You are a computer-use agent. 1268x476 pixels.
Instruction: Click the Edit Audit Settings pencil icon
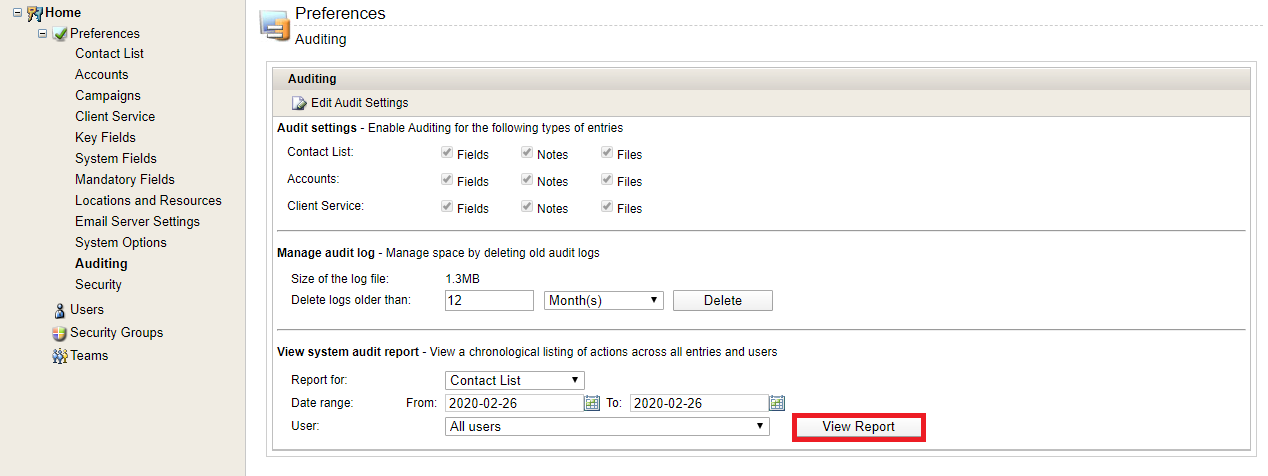pyautogui.click(x=299, y=103)
